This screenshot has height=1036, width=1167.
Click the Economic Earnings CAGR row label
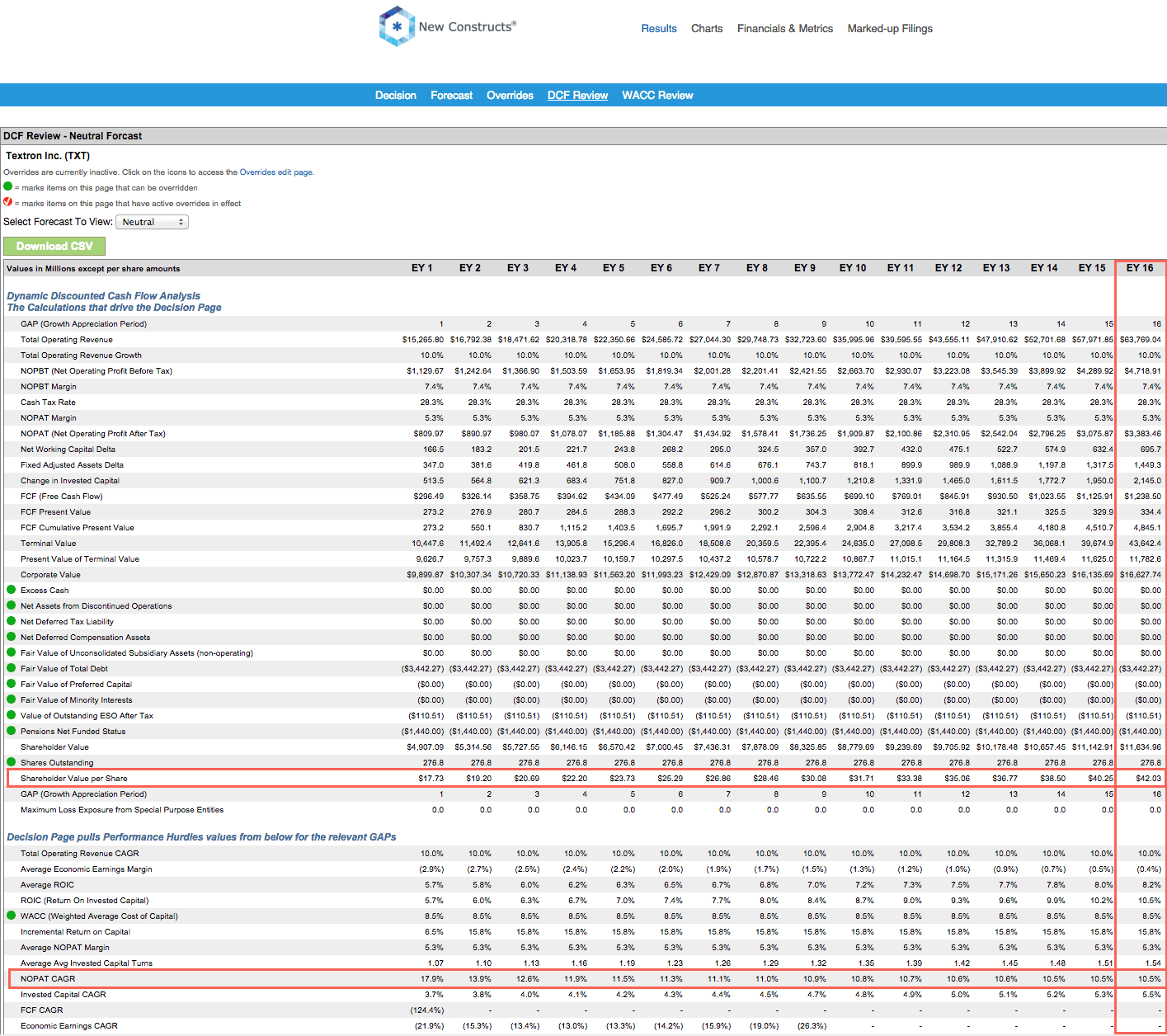(x=69, y=1025)
